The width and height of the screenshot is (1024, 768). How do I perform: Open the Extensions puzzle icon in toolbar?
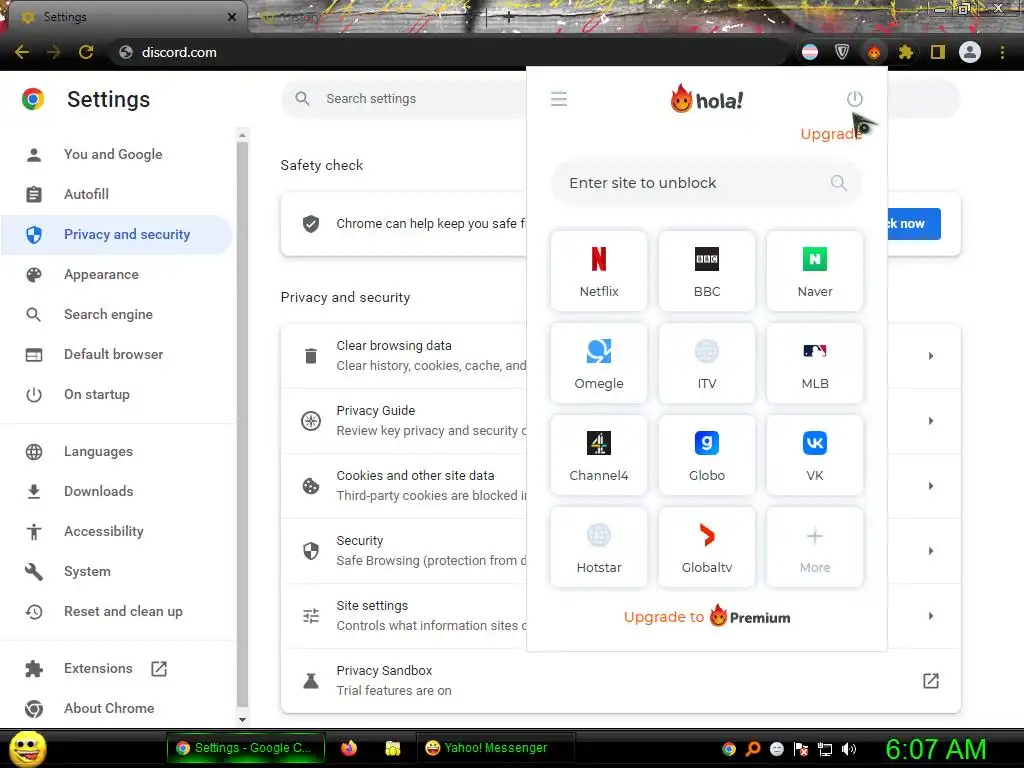coord(906,52)
